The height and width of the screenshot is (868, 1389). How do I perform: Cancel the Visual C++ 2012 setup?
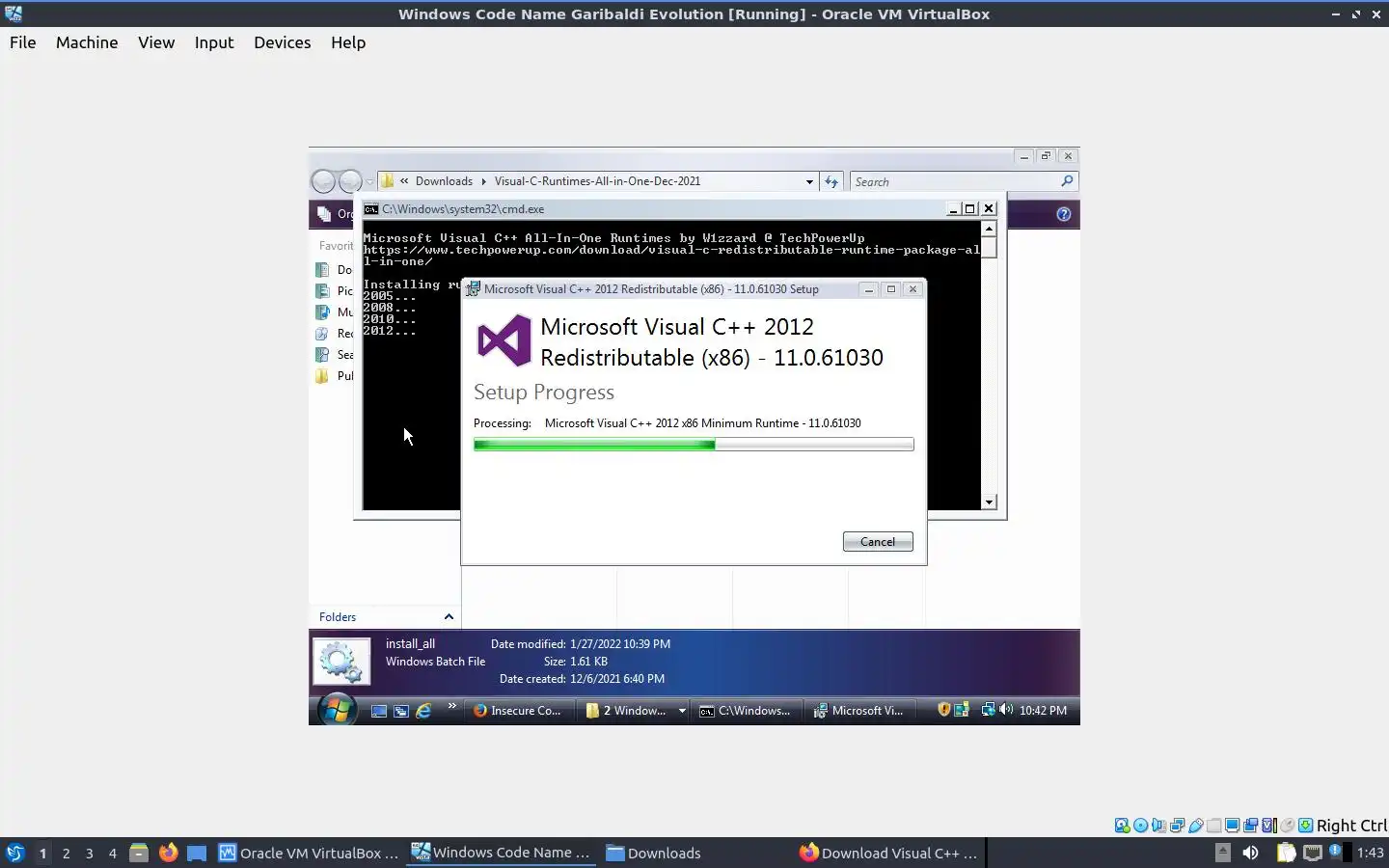pyautogui.click(x=878, y=542)
